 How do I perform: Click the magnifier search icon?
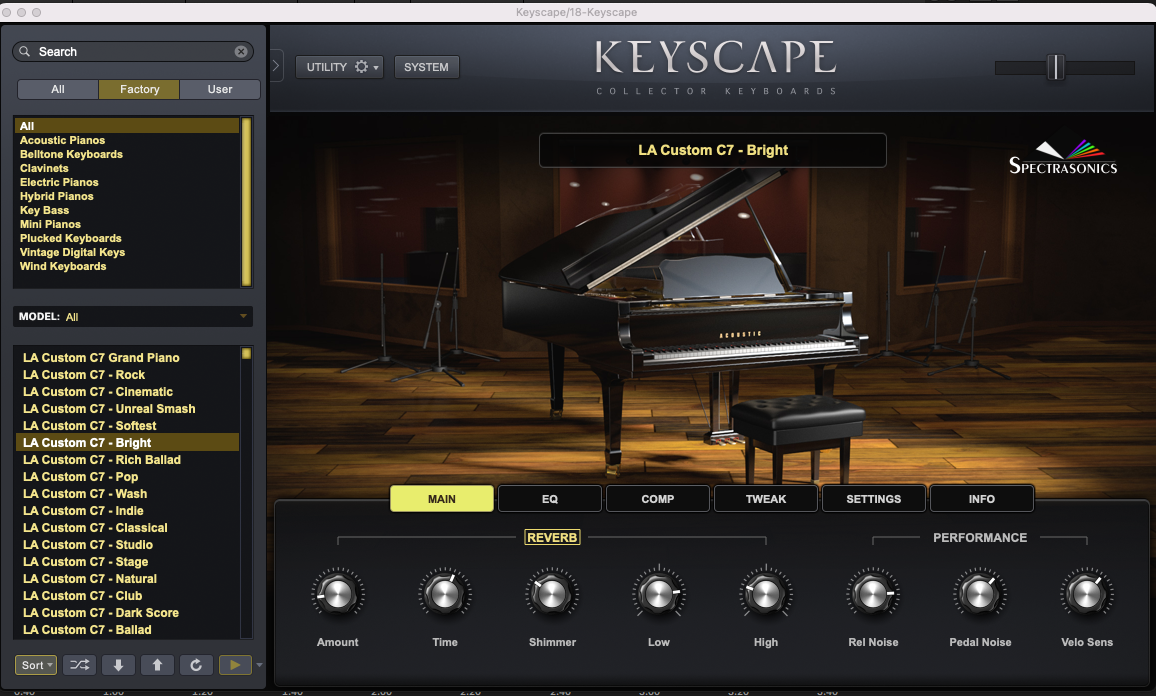pyautogui.click(x=24, y=52)
